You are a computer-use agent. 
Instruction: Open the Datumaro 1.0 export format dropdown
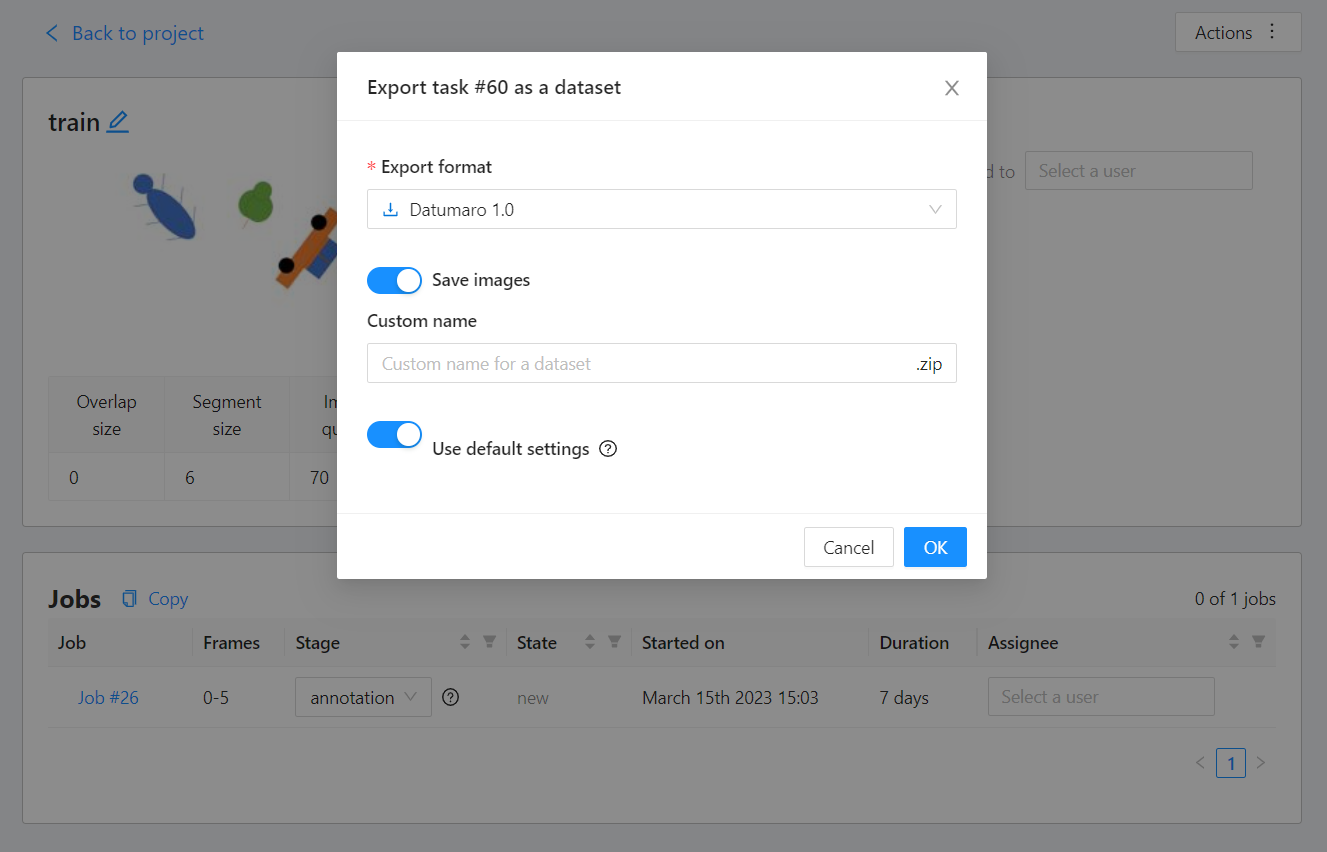(x=662, y=209)
